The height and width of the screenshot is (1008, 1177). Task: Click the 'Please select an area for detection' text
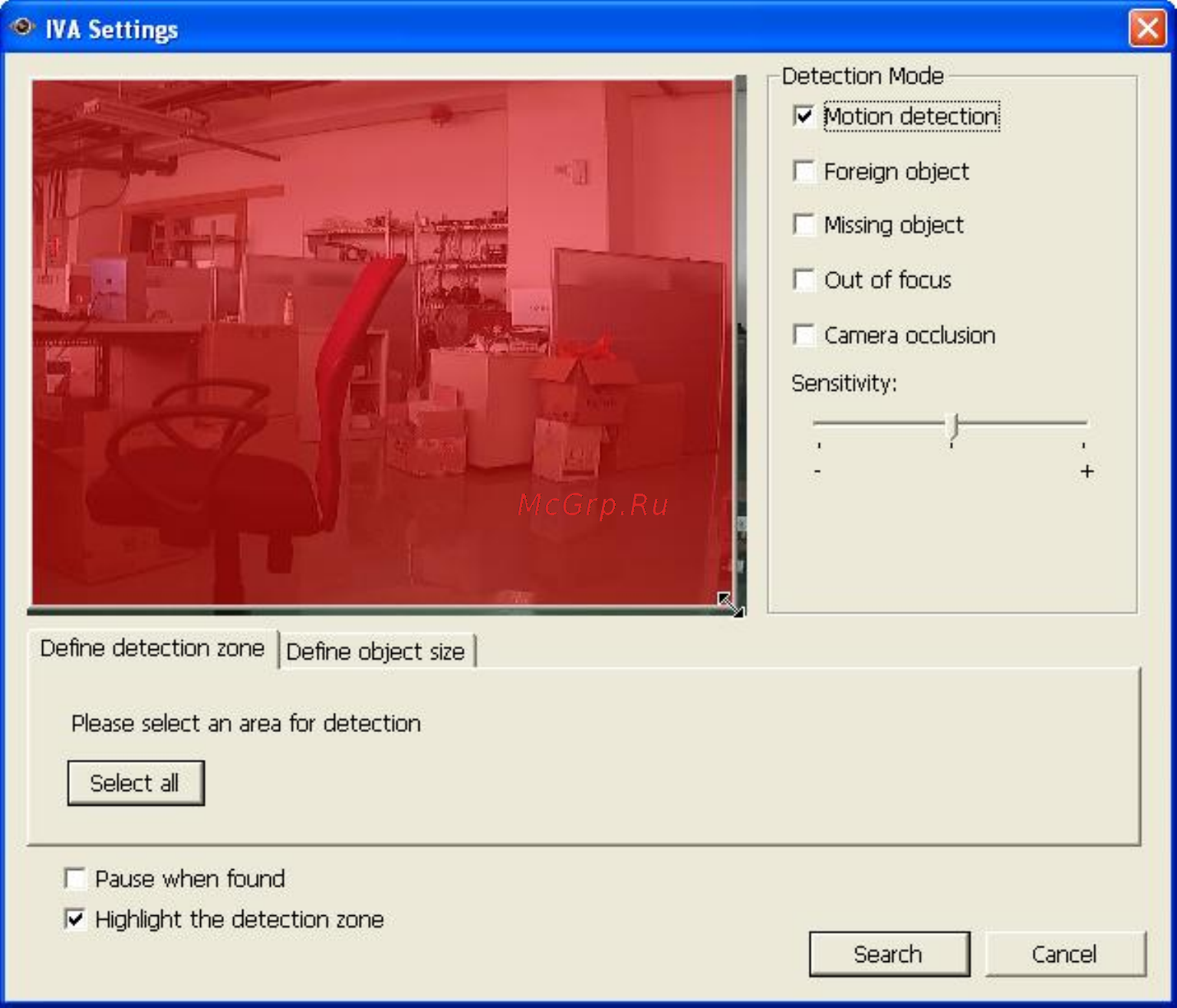(x=245, y=723)
